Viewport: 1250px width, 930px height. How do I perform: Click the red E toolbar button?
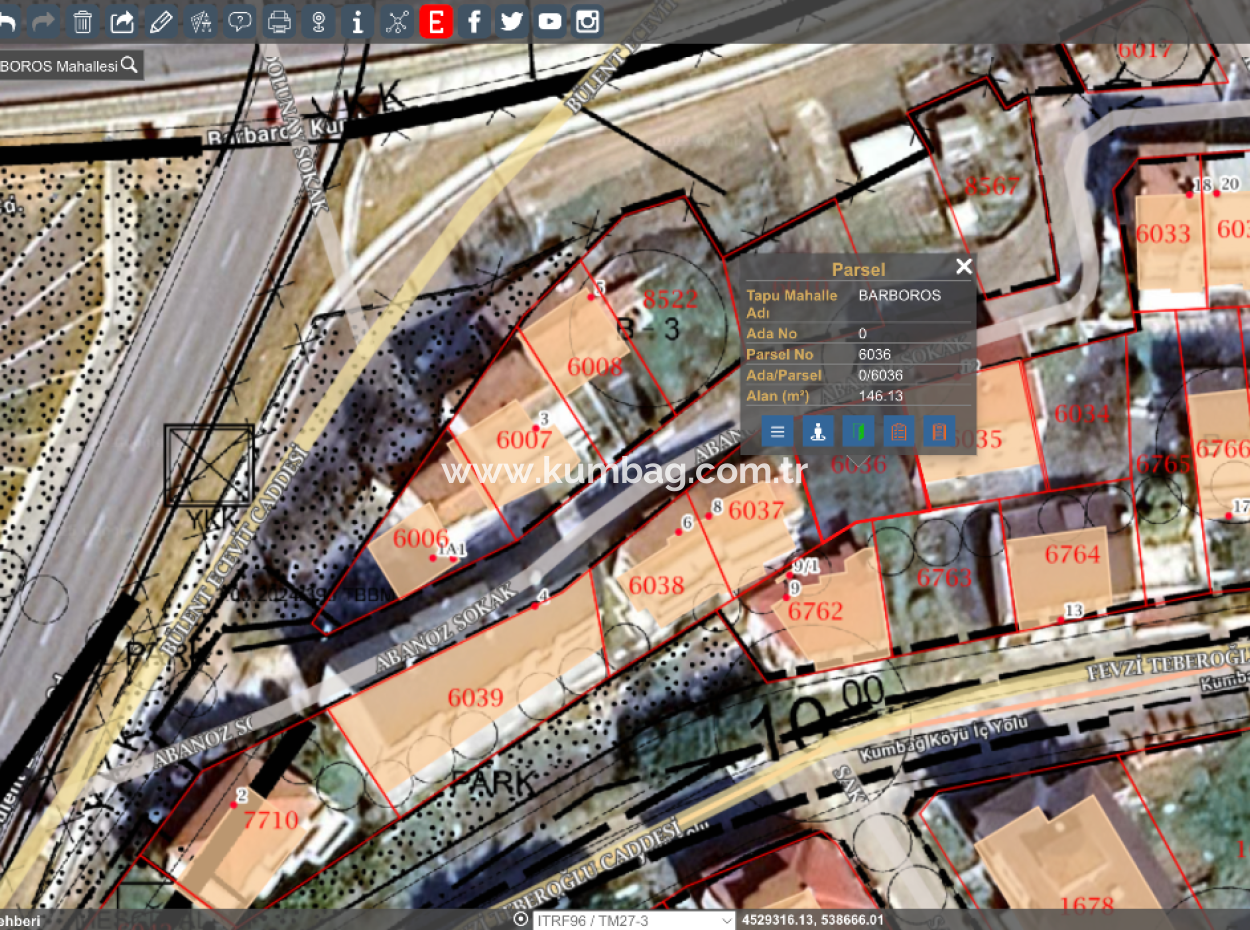[436, 21]
